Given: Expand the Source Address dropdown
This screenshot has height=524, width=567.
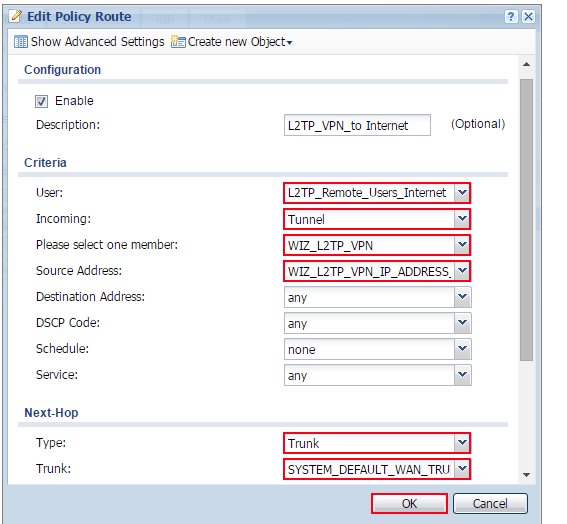Looking at the screenshot, I should click(x=462, y=271).
